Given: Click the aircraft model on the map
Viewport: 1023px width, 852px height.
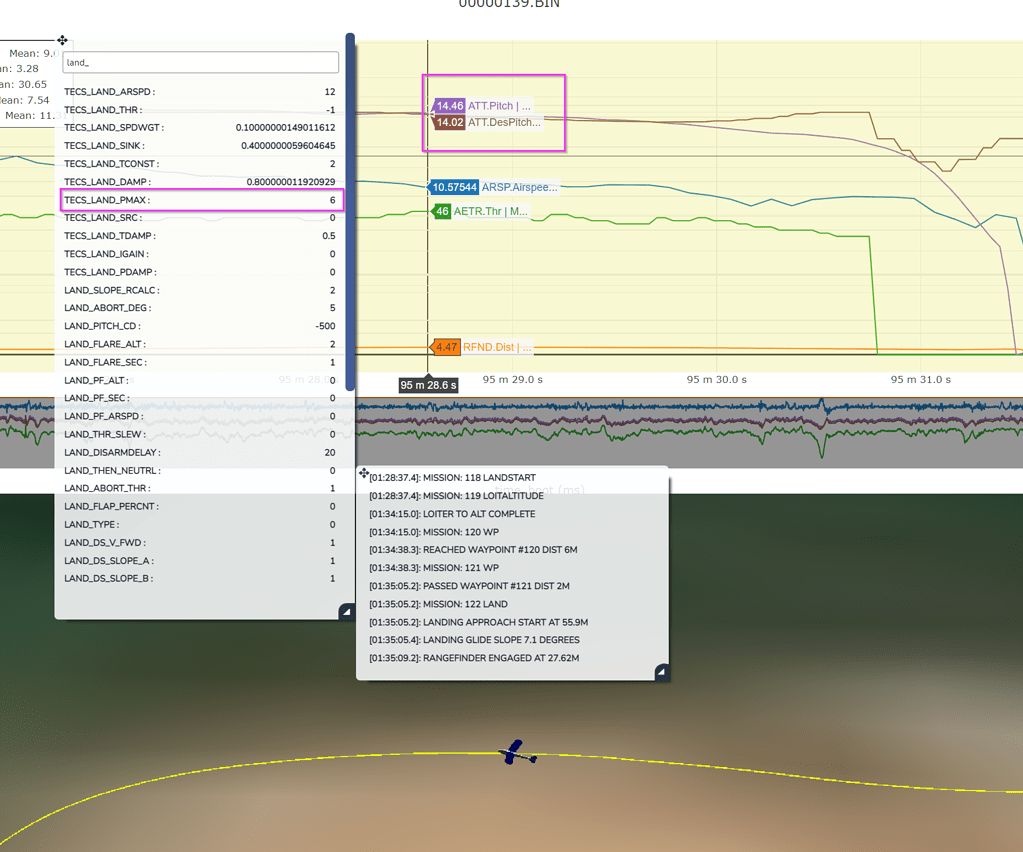Looking at the screenshot, I should click(x=514, y=753).
